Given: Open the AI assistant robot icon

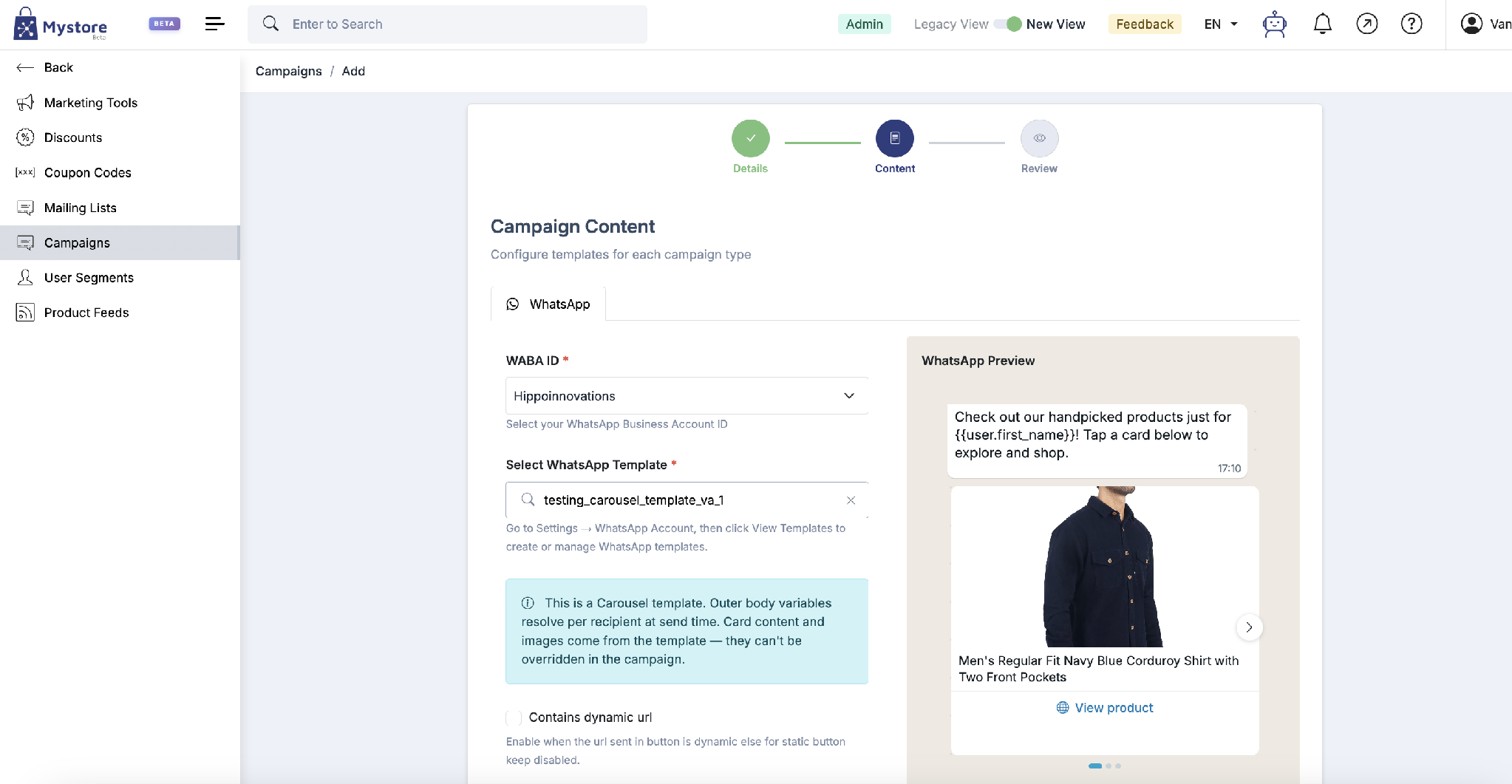Looking at the screenshot, I should pos(1275,24).
